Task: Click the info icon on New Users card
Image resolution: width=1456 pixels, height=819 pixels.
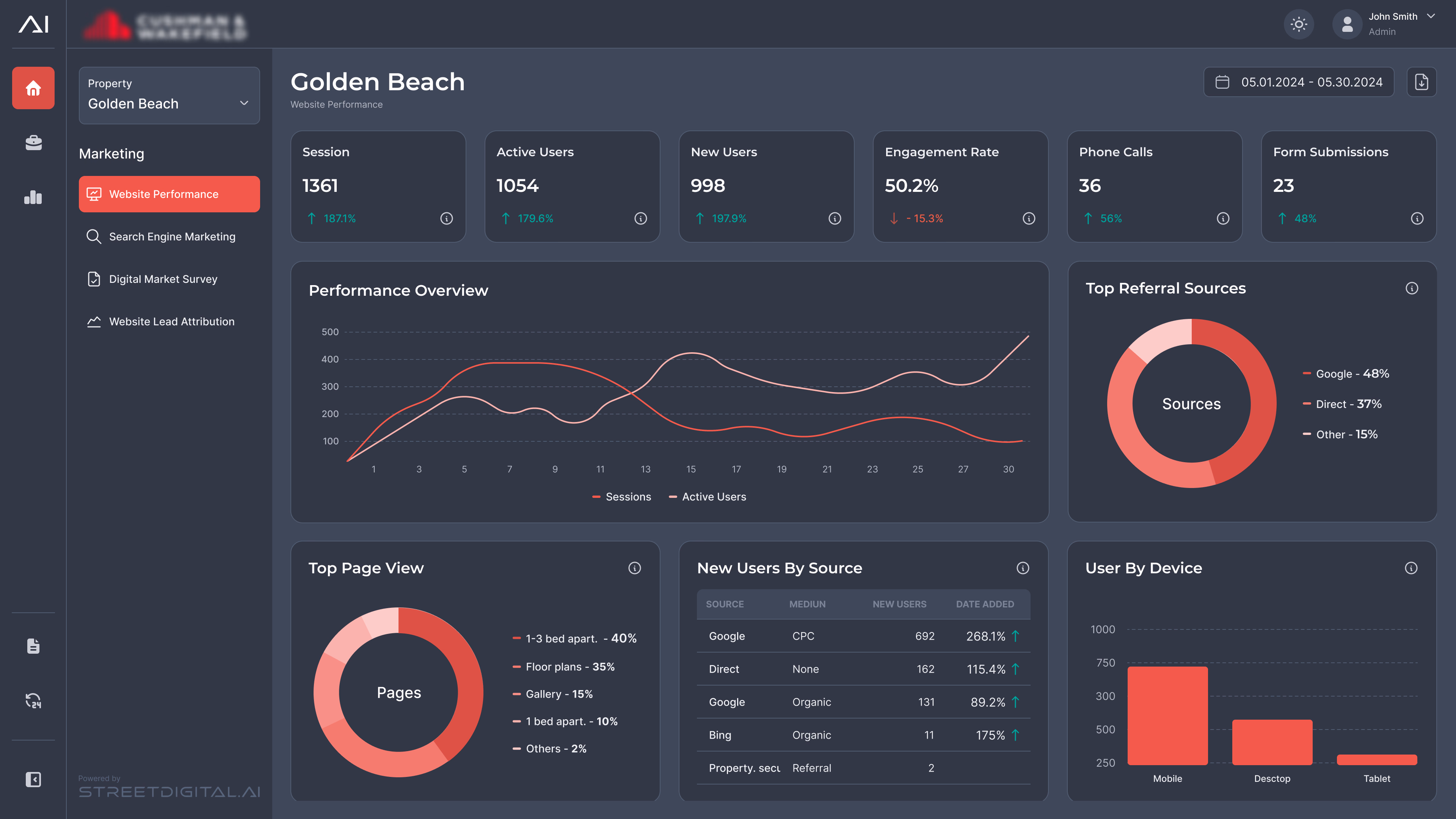Action: (835, 218)
